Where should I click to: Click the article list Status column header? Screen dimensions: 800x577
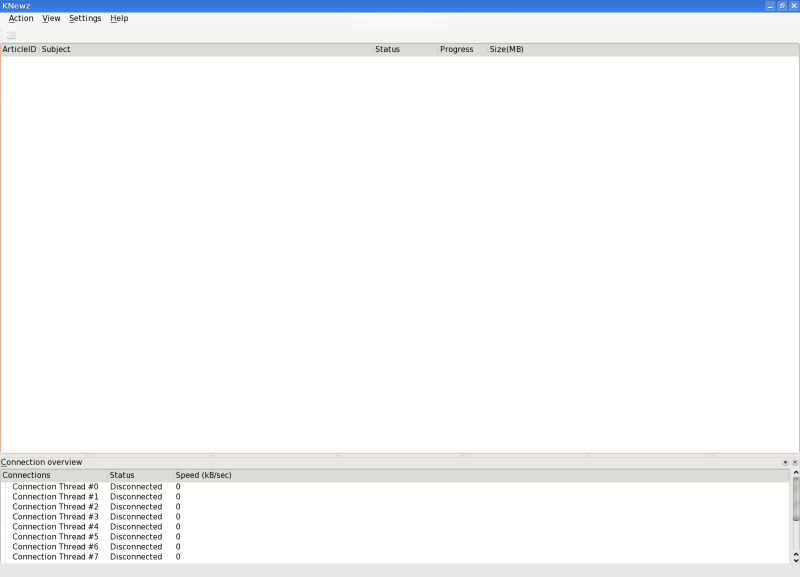point(405,49)
